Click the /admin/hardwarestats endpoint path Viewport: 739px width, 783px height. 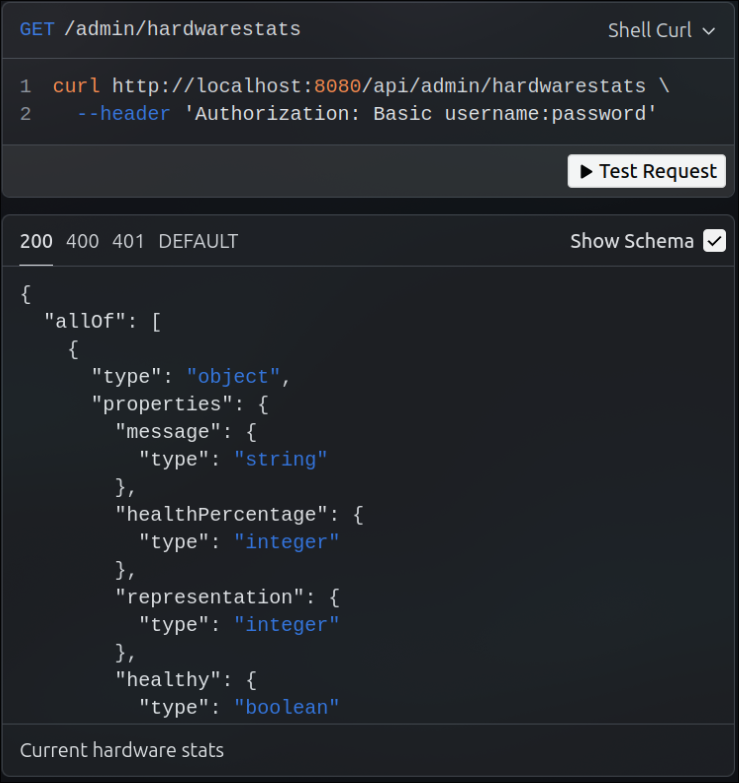pyautogui.click(x=182, y=29)
